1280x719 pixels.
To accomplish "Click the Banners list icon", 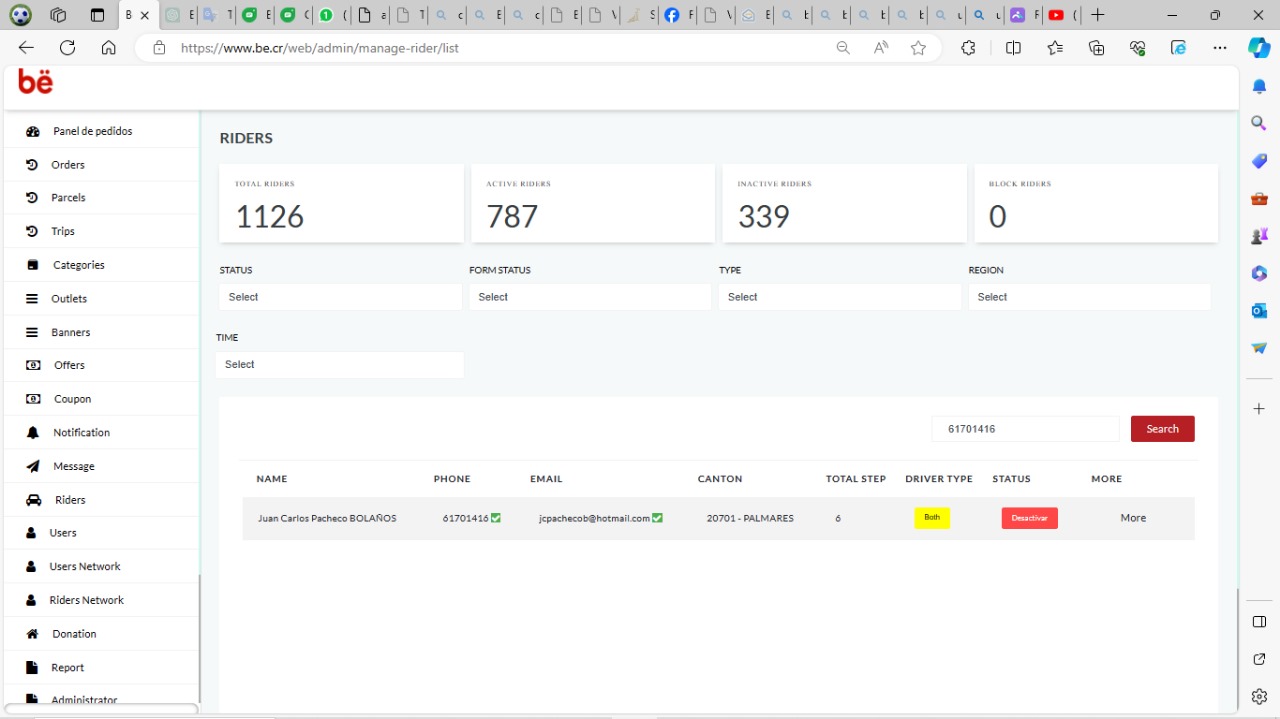I will click(x=32, y=332).
